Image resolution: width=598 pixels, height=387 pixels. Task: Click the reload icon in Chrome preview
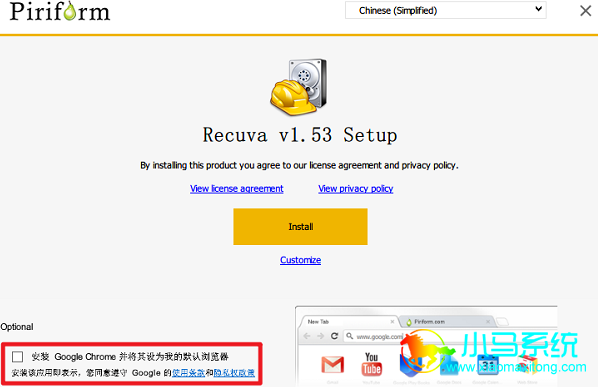[334, 336]
